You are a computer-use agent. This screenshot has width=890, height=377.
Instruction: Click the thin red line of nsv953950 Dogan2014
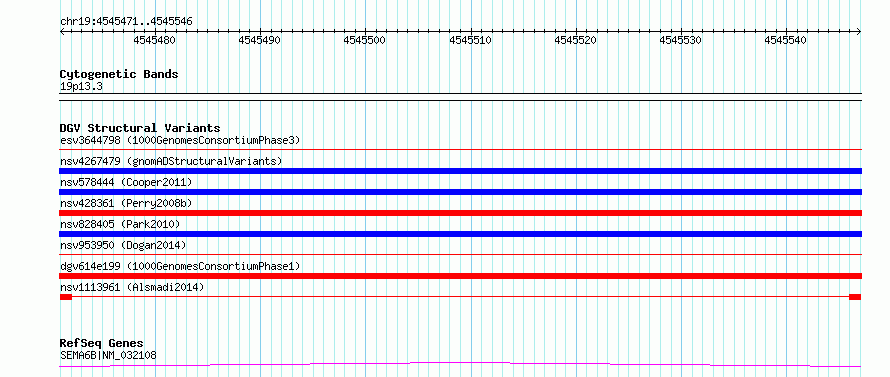tap(461, 255)
